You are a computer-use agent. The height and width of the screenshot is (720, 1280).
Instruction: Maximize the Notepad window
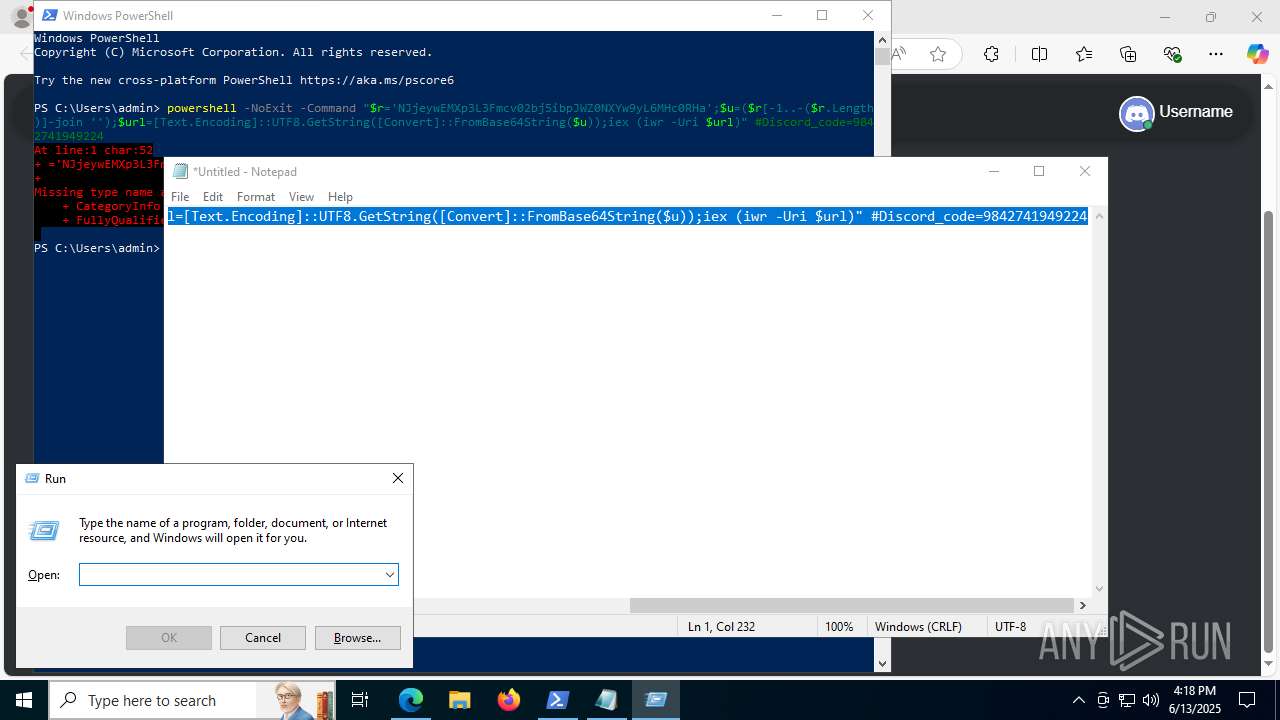coord(1039,171)
